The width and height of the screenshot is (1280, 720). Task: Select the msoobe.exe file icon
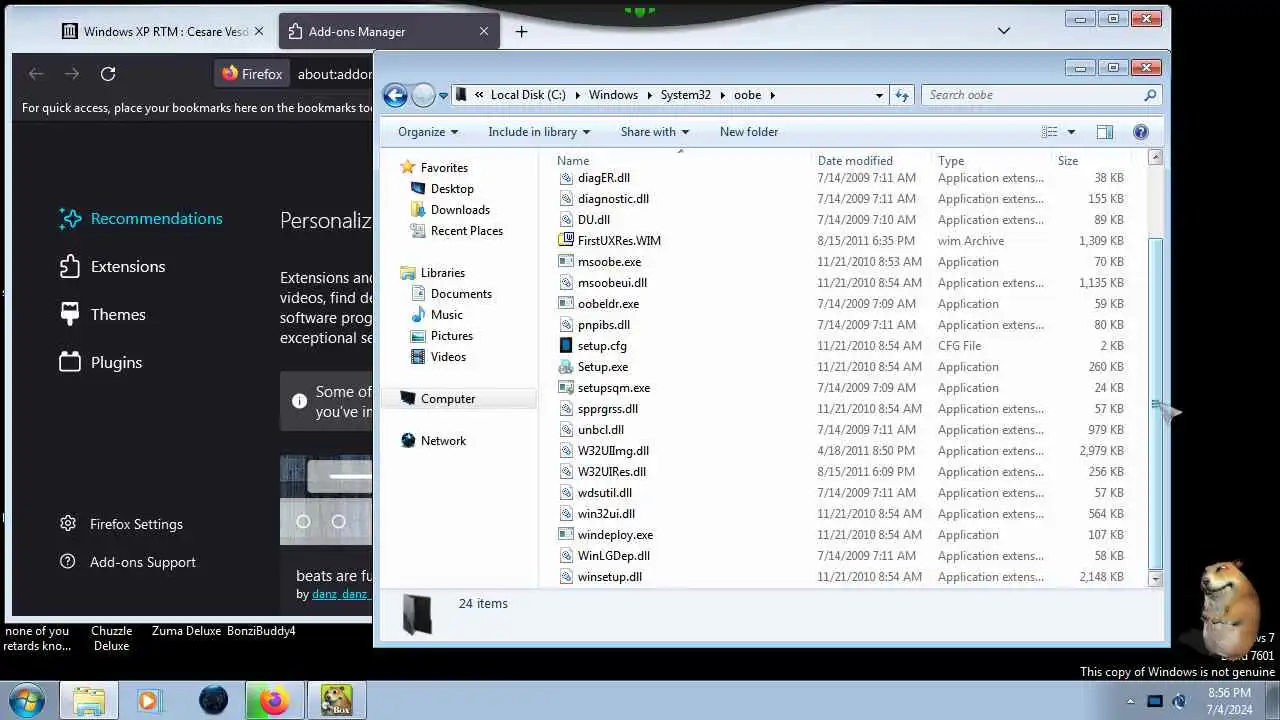(x=566, y=262)
